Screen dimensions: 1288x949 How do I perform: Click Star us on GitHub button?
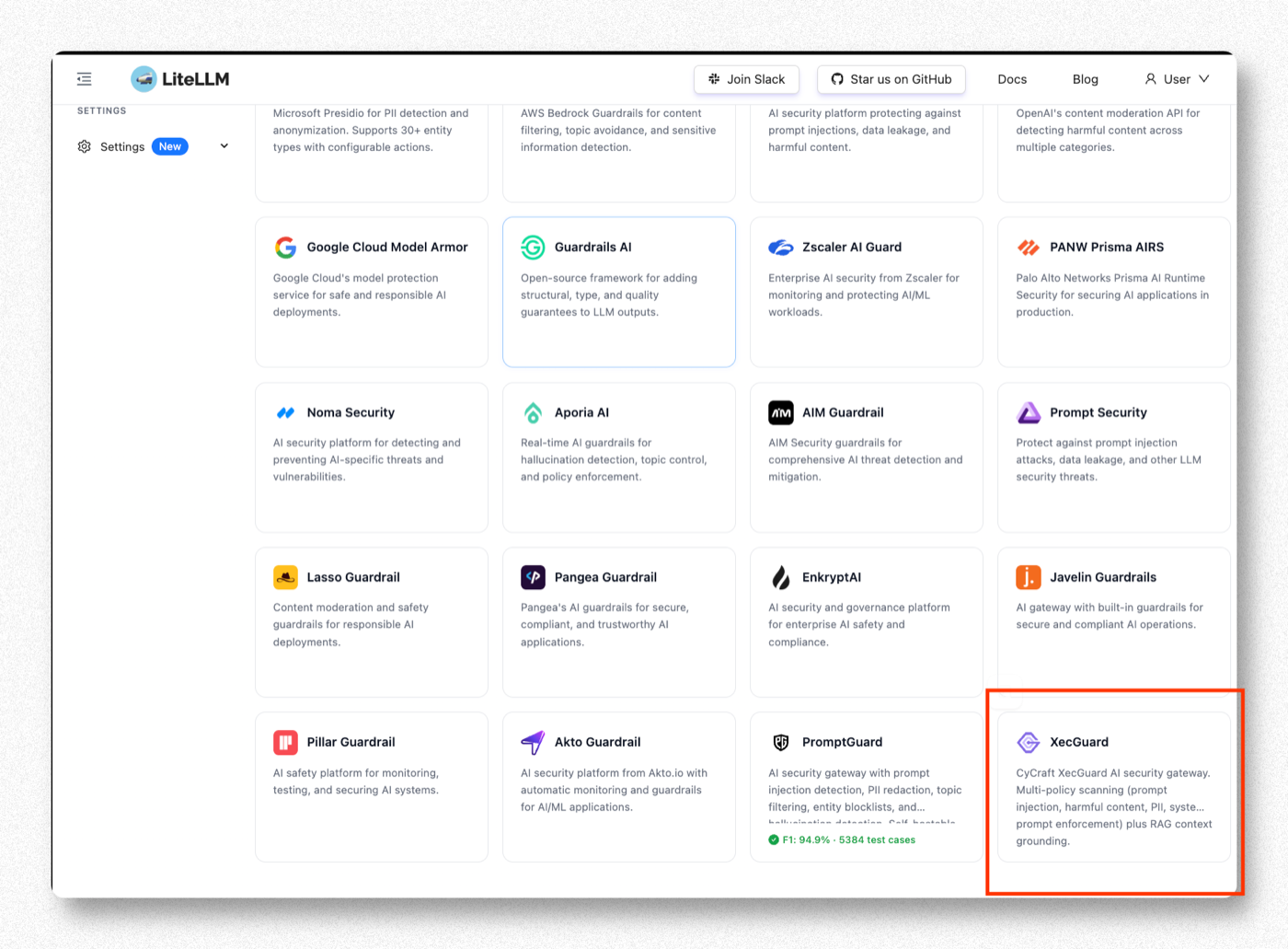tap(891, 79)
